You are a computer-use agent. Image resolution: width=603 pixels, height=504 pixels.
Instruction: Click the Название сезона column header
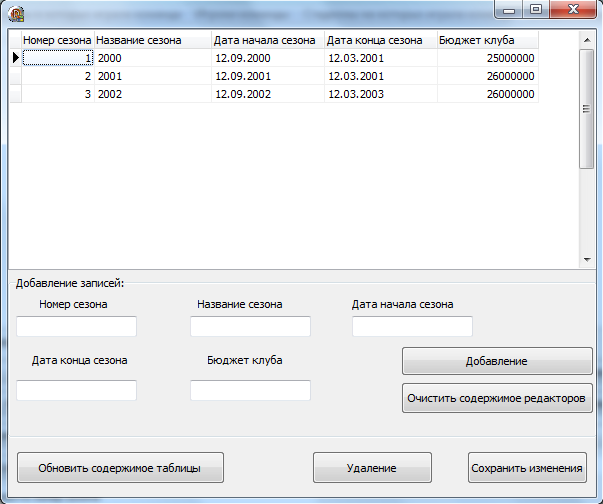coord(153,40)
